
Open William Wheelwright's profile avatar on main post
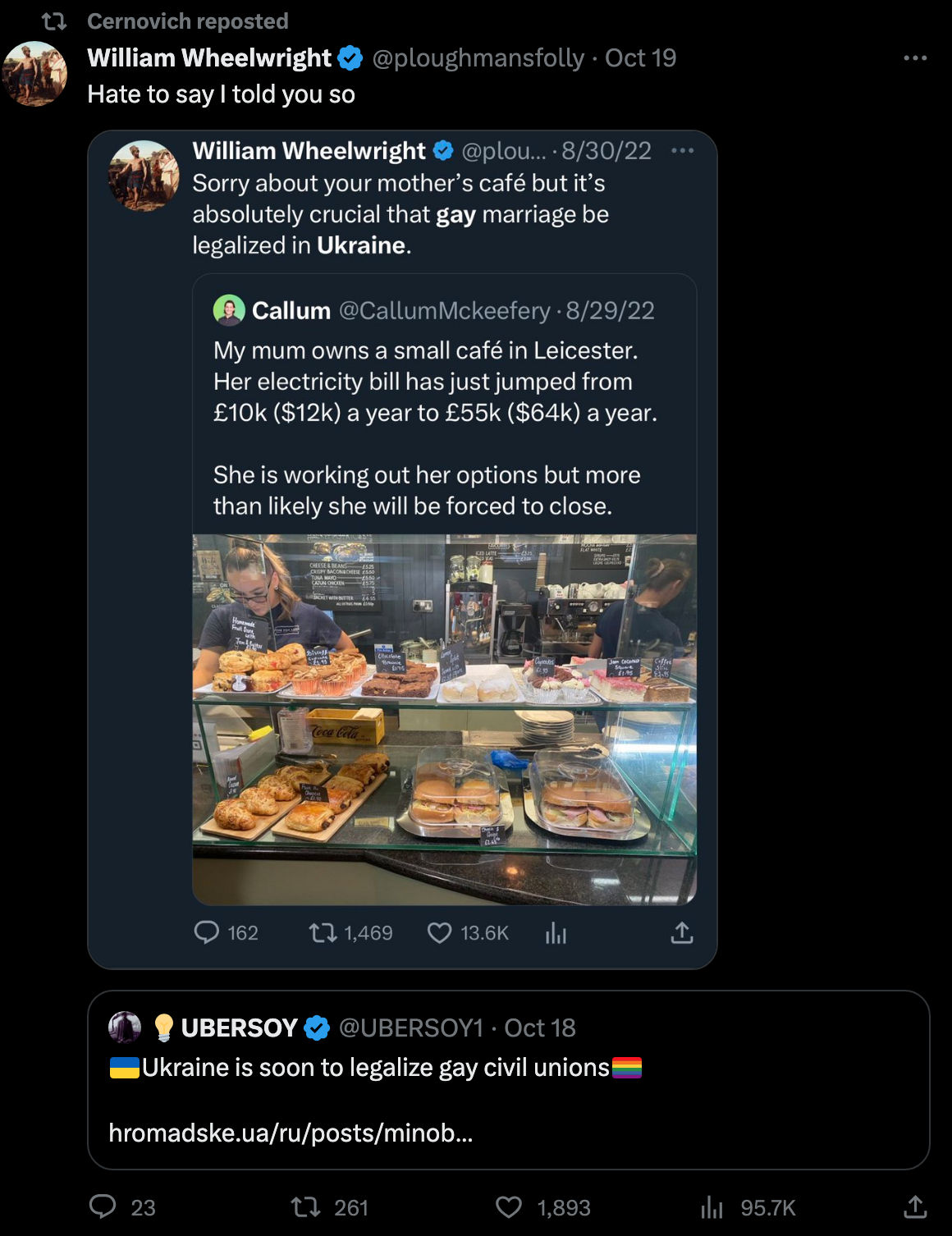click(34, 74)
